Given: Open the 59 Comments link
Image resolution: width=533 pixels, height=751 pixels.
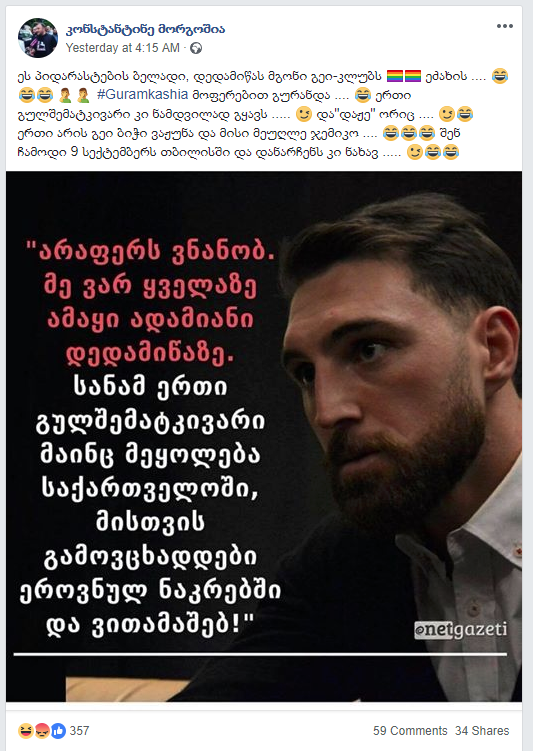Looking at the screenshot, I should (x=410, y=731).
